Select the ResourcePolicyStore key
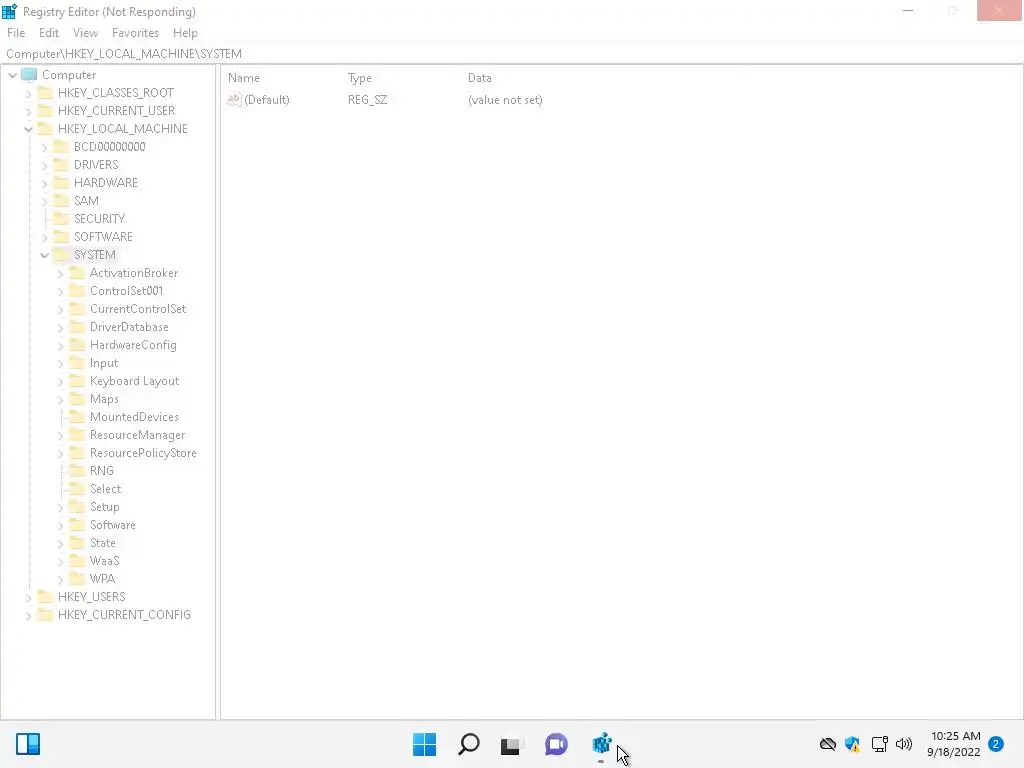The width and height of the screenshot is (1024, 768). point(143,453)
